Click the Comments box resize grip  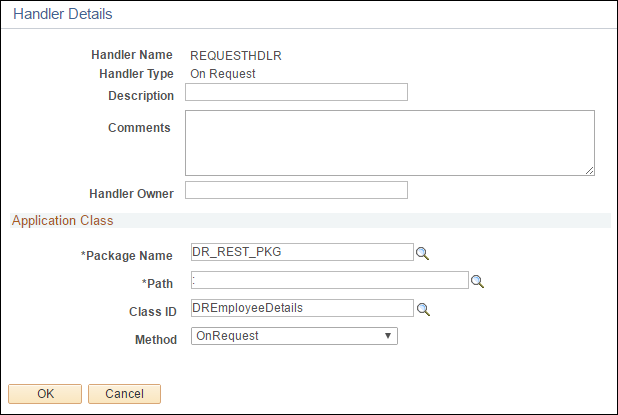point(589,170)
